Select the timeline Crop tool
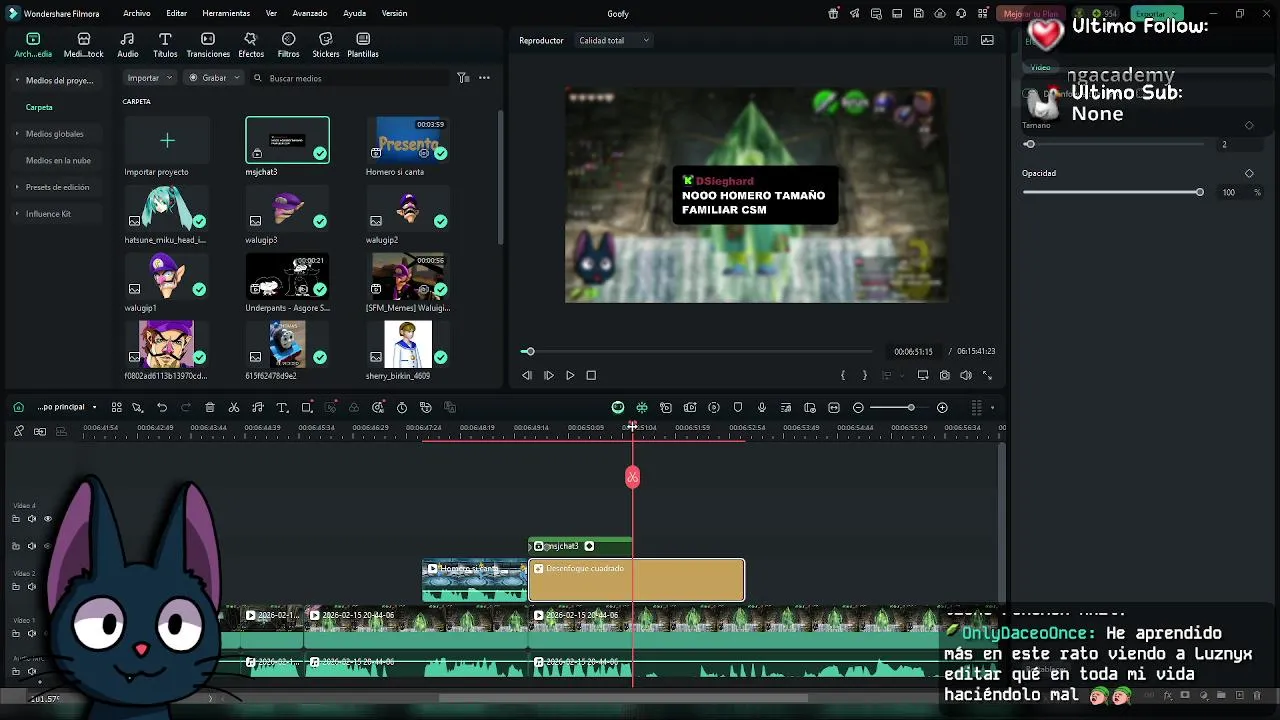 307,408
